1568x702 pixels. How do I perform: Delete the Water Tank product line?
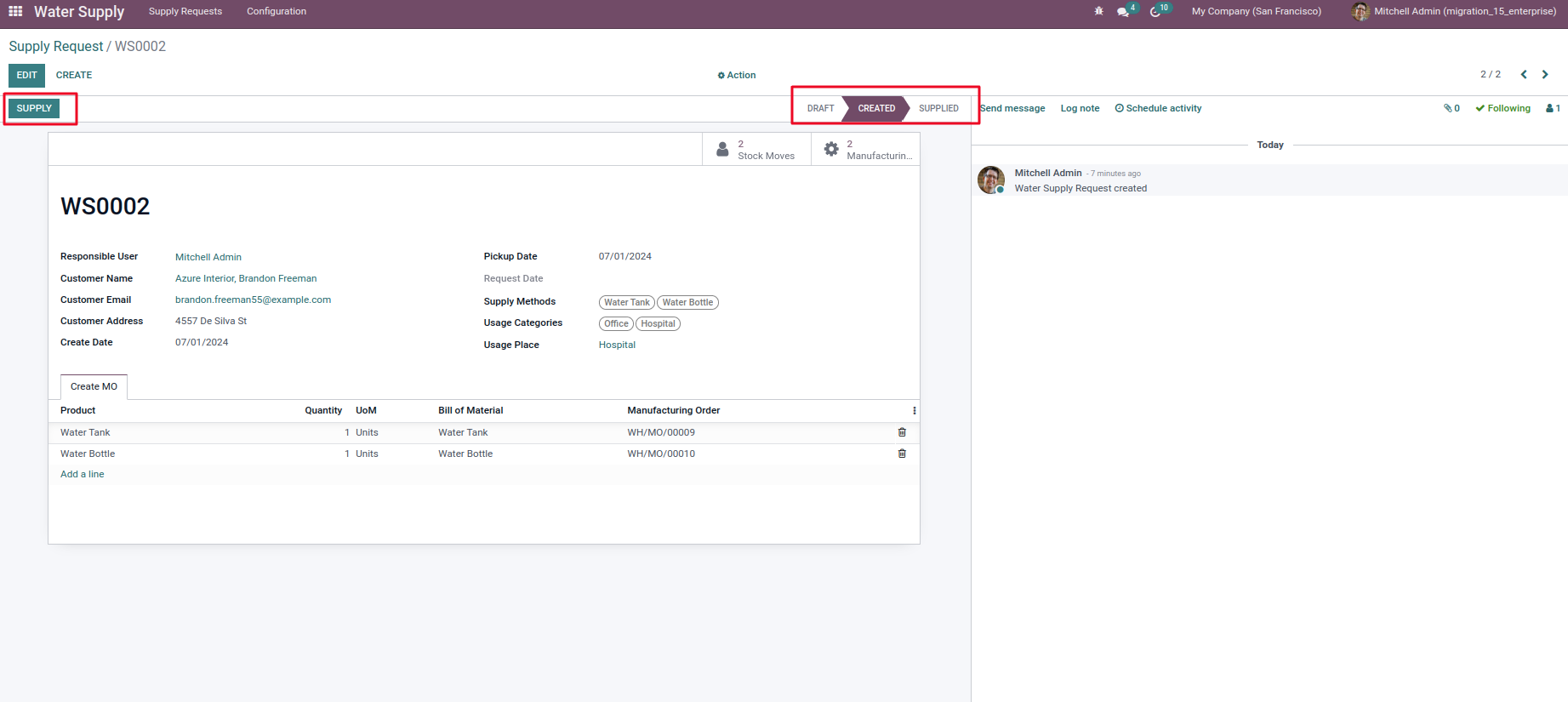coord(902,432)
